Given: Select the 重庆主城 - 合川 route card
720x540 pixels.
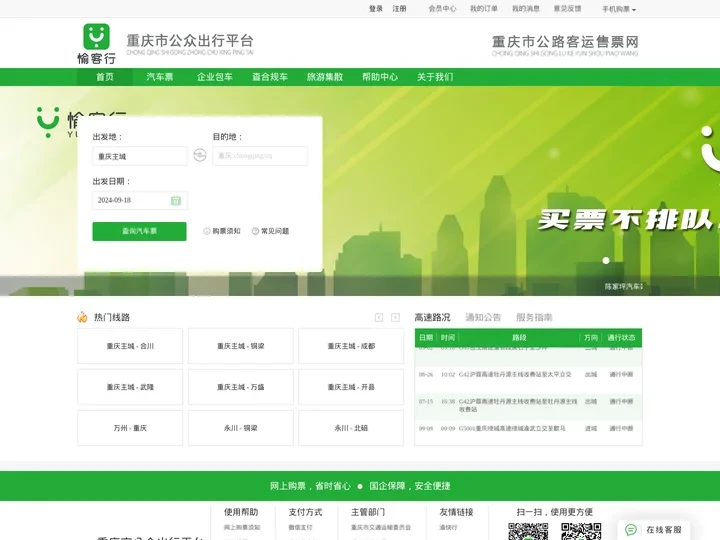Looking at the screenshot, I should (x=130, y=346).
